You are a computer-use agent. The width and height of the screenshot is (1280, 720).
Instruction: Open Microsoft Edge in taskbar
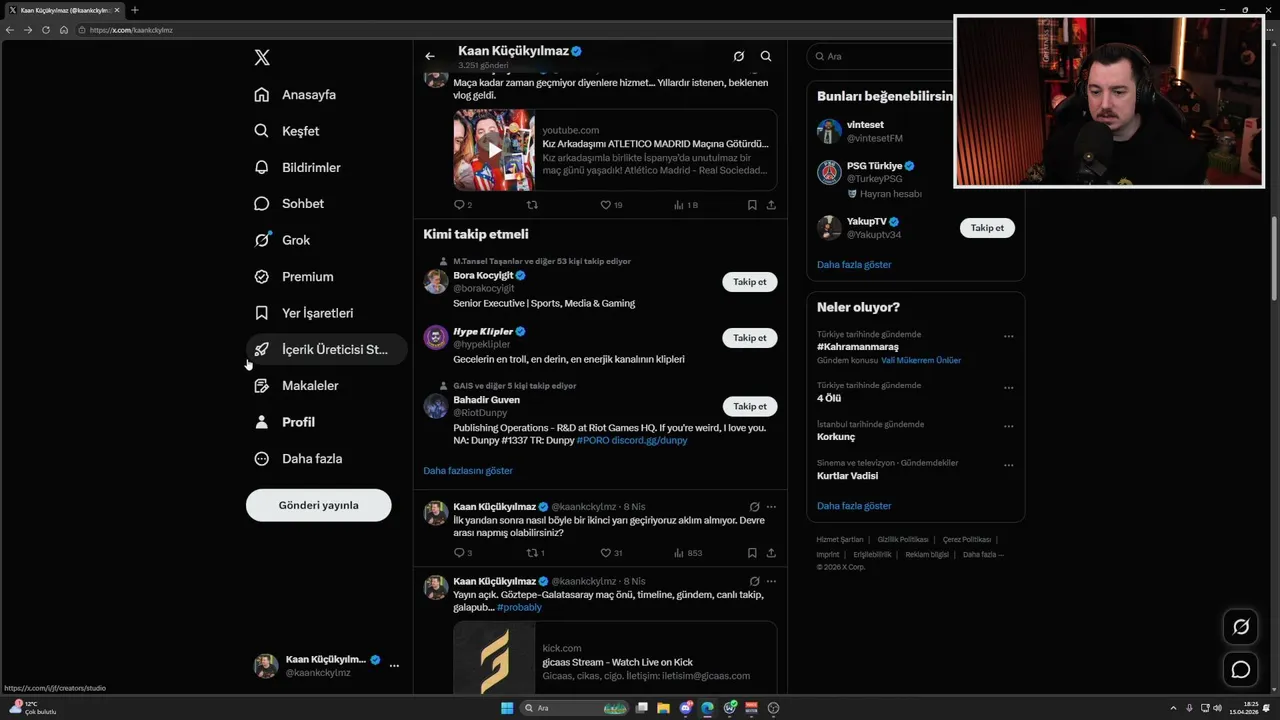tap(708, 708)
